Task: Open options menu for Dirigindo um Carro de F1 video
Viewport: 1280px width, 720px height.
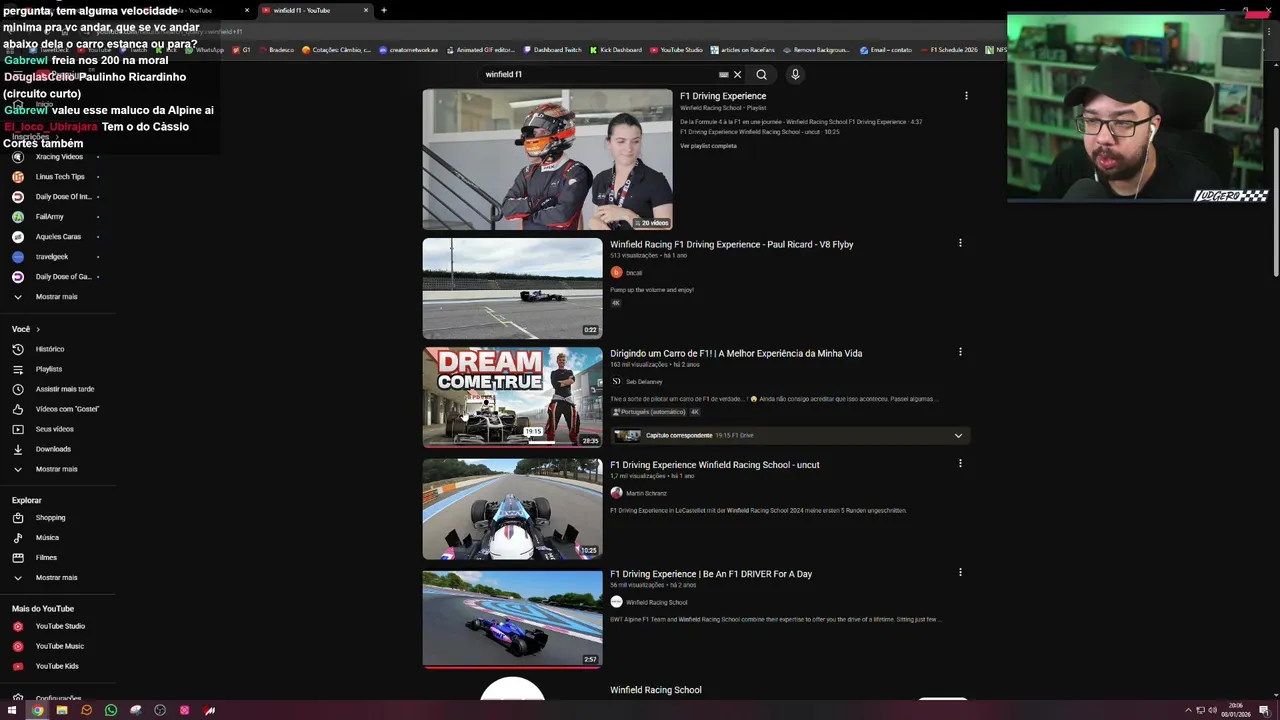Action: click(x=960, y=352)
